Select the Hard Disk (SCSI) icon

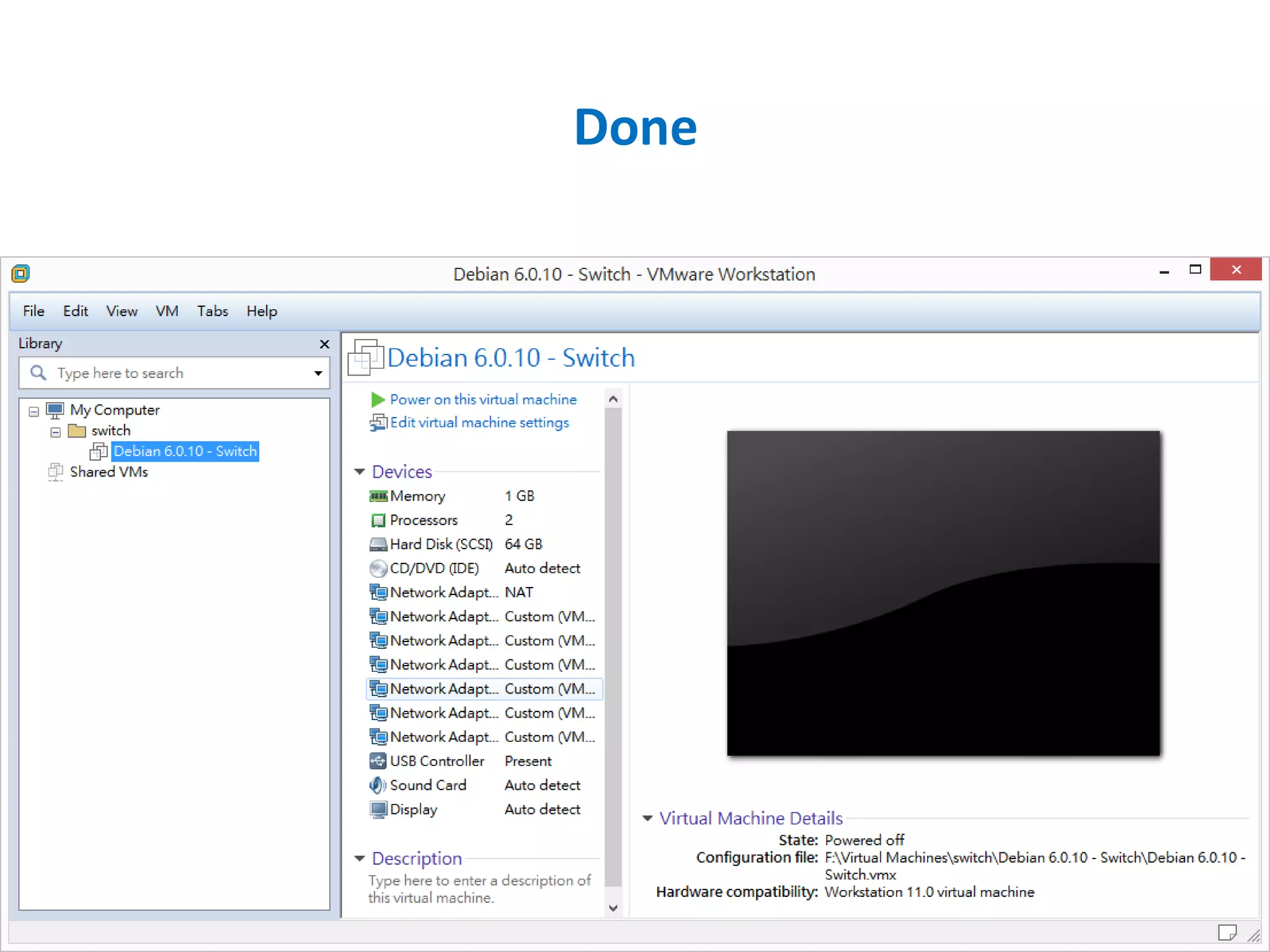pyautogui.click(x=378, y=544)
